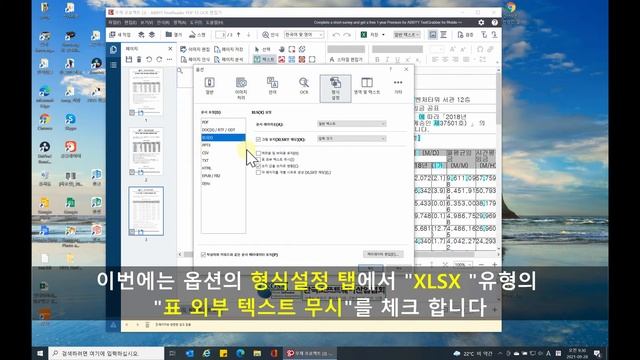Click the Select pointer tool
The width and height of the screenshot is (640, 360).
[x=262, y=49]
